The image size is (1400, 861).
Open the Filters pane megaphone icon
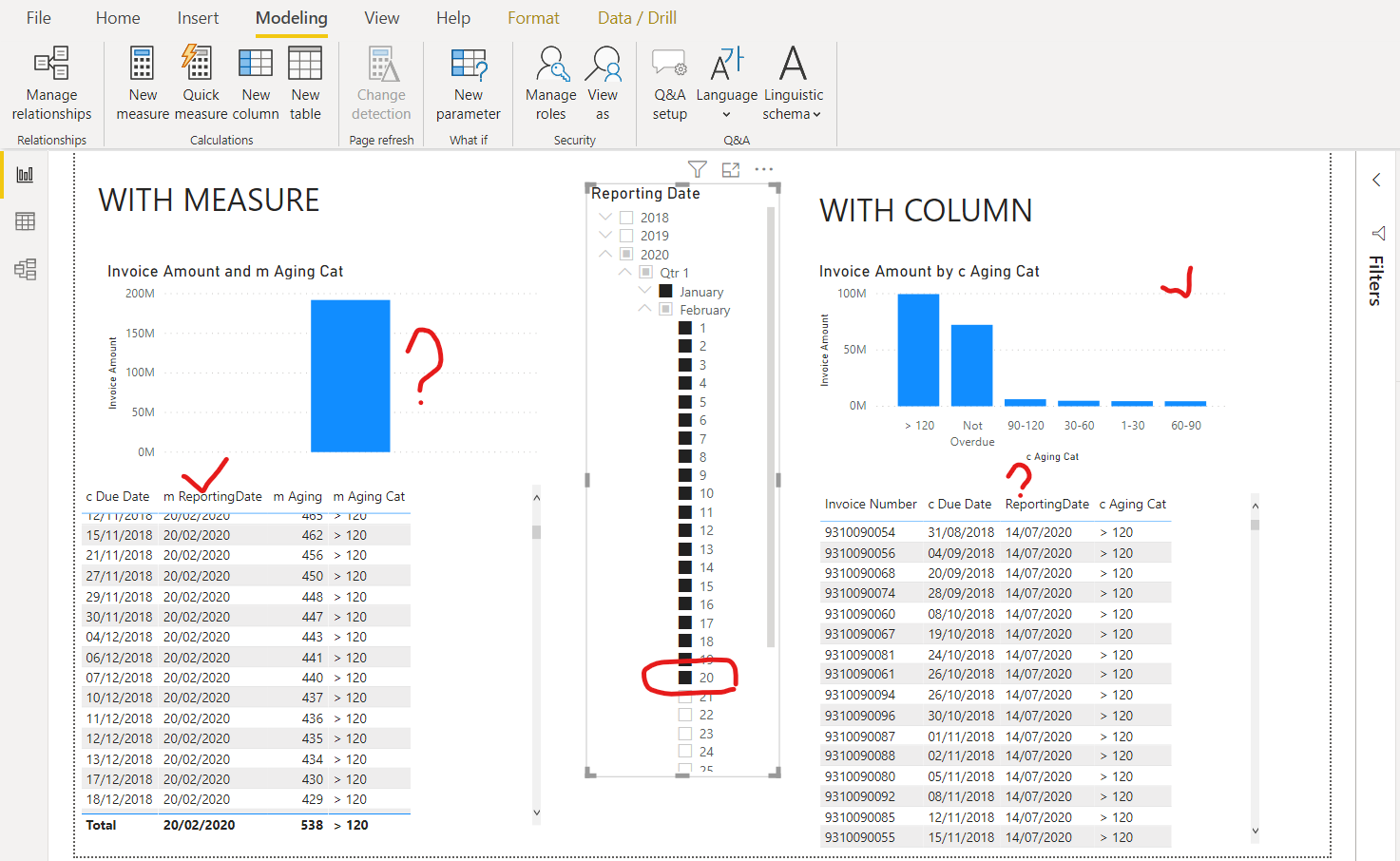tap(1377, 233)
